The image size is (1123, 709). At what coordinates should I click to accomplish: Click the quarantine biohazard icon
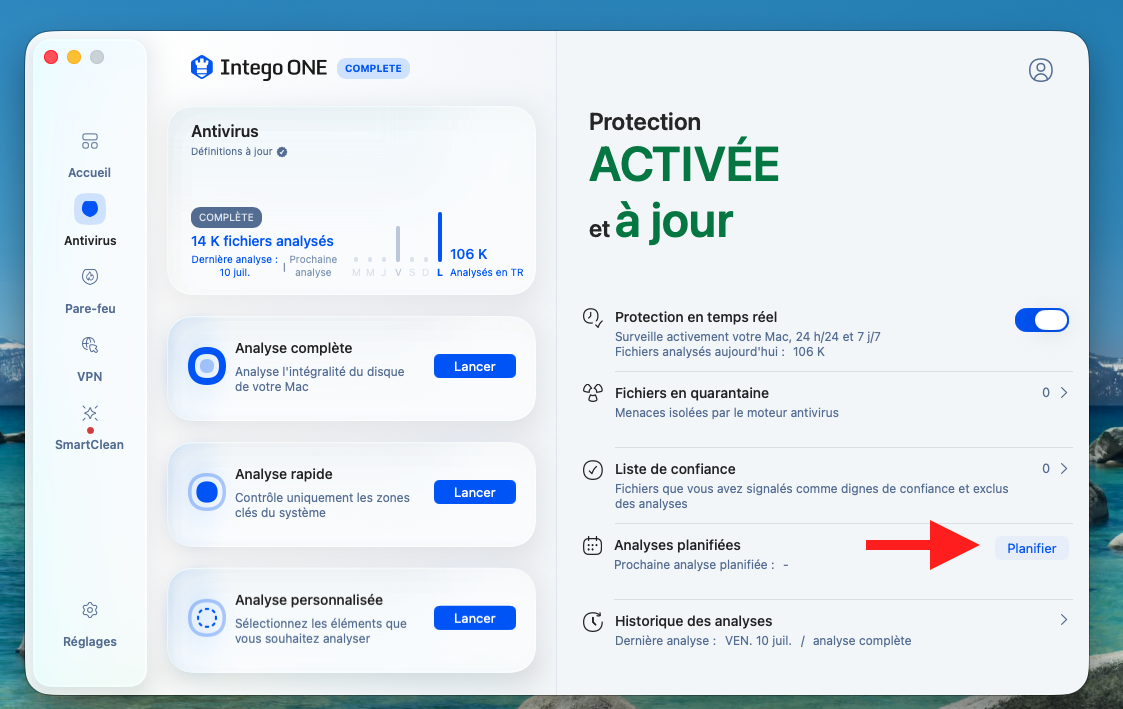pyautogui.click(x=592, y=393)
